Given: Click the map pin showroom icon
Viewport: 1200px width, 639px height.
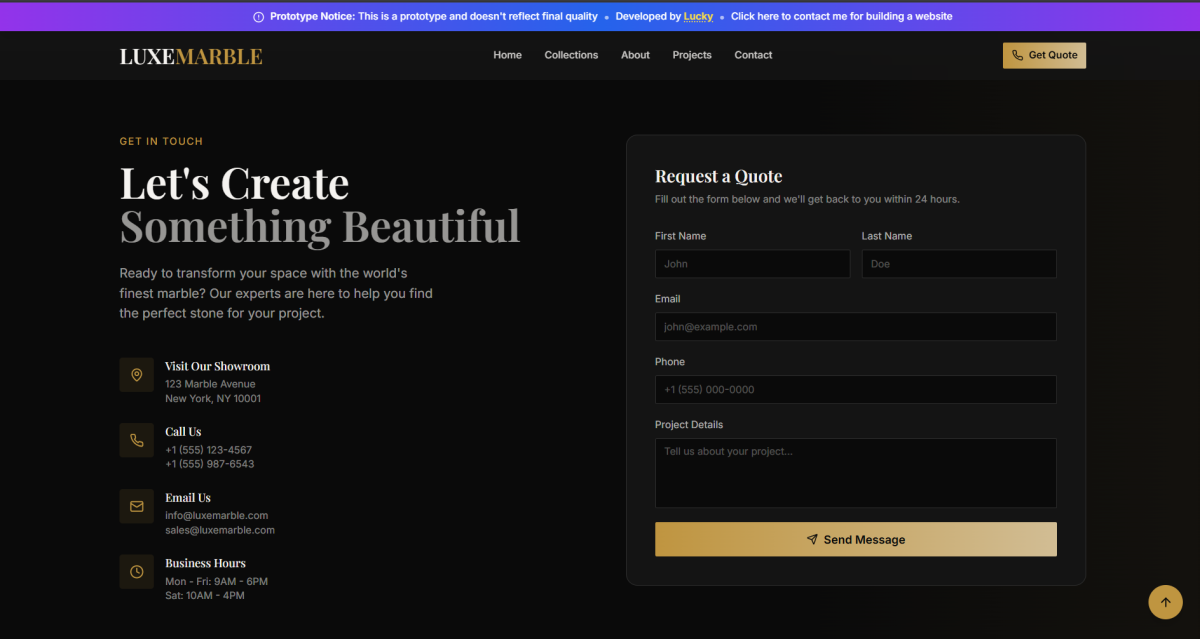Looking at the screenshot, I should tap(136, 375).
